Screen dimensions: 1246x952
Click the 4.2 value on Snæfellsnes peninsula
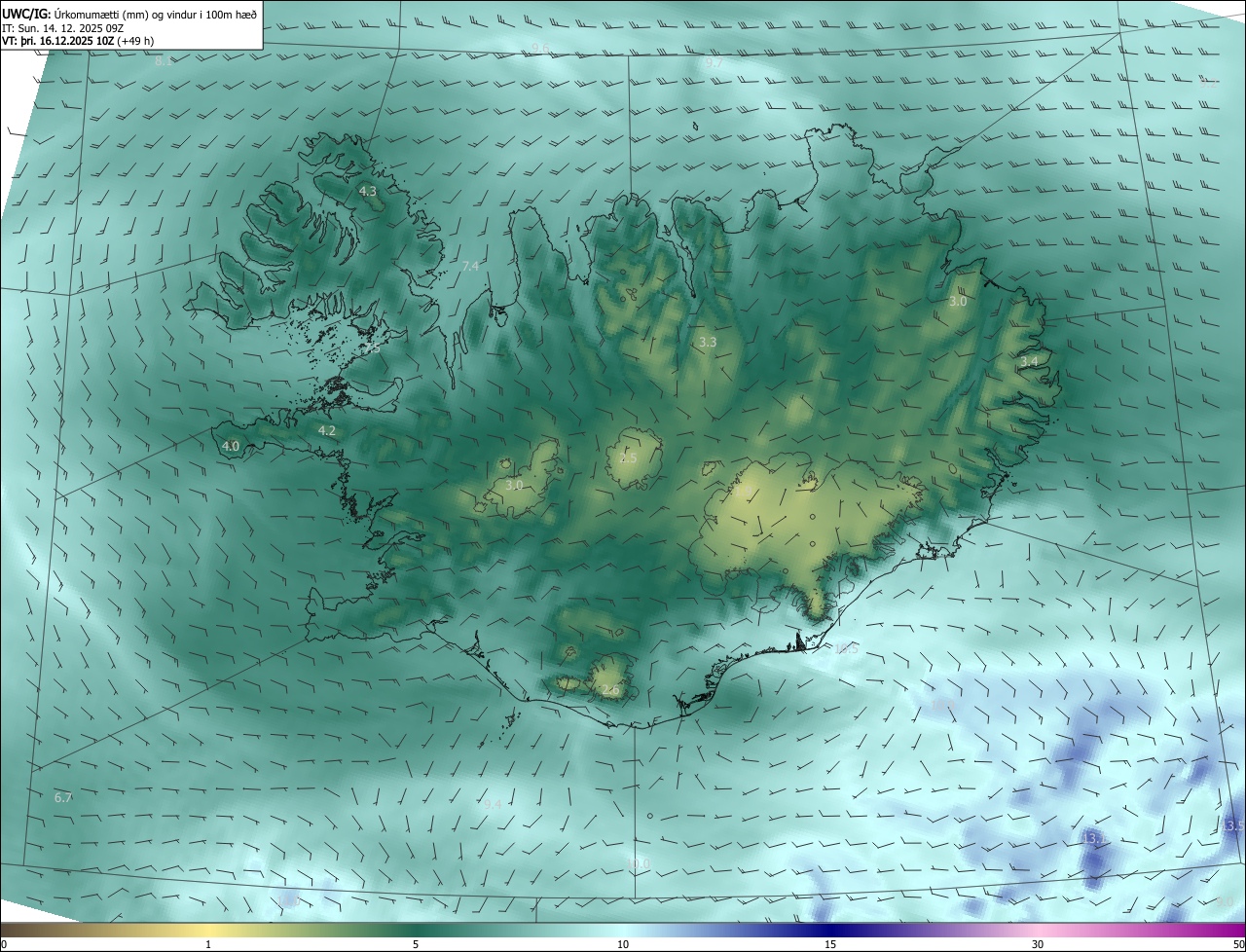coord(327,430)
